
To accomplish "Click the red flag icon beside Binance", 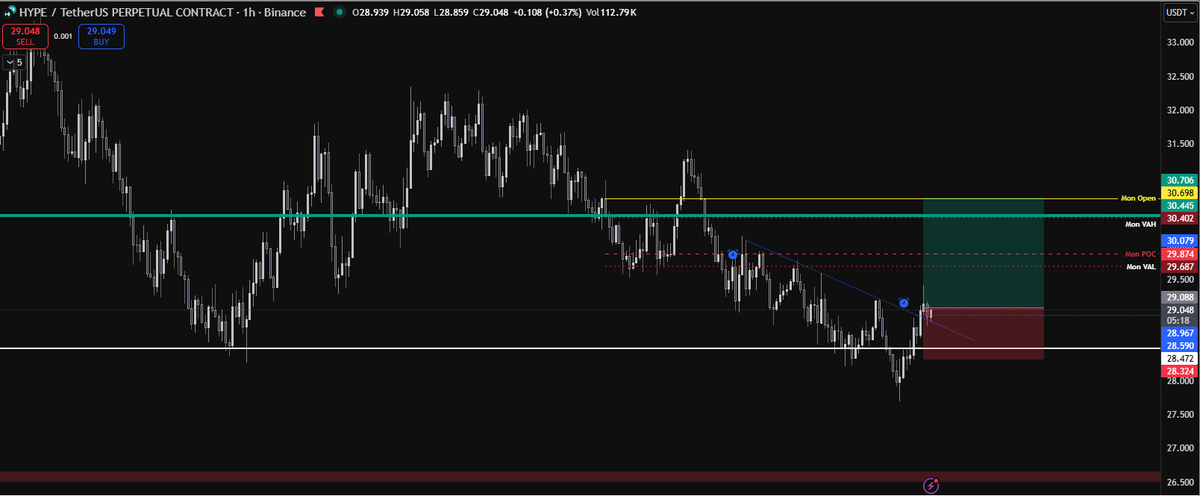I will pyautogui.click(x=319, y=13).
